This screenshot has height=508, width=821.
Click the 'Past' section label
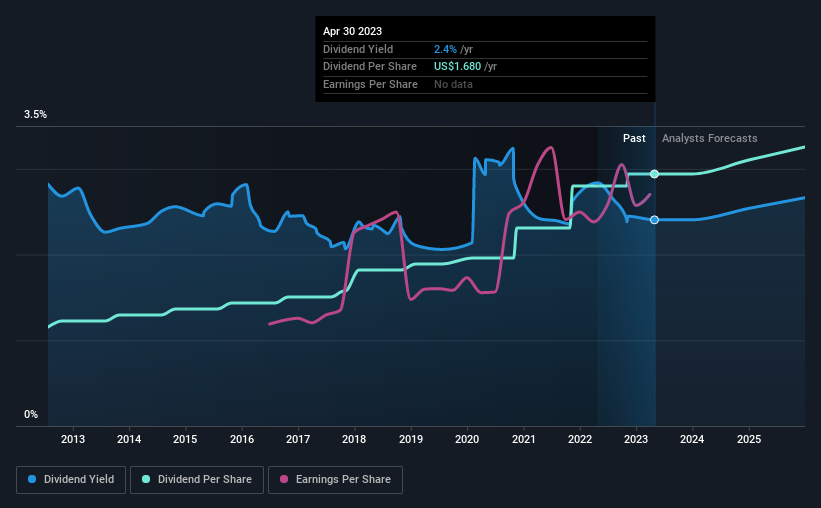coord(634,138)
